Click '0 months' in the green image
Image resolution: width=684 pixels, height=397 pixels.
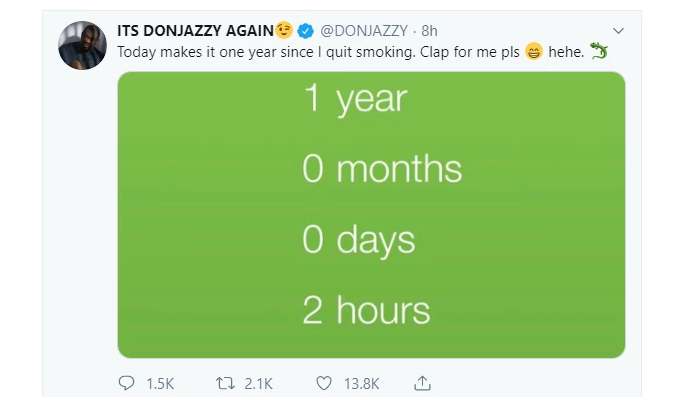(382, 168)
